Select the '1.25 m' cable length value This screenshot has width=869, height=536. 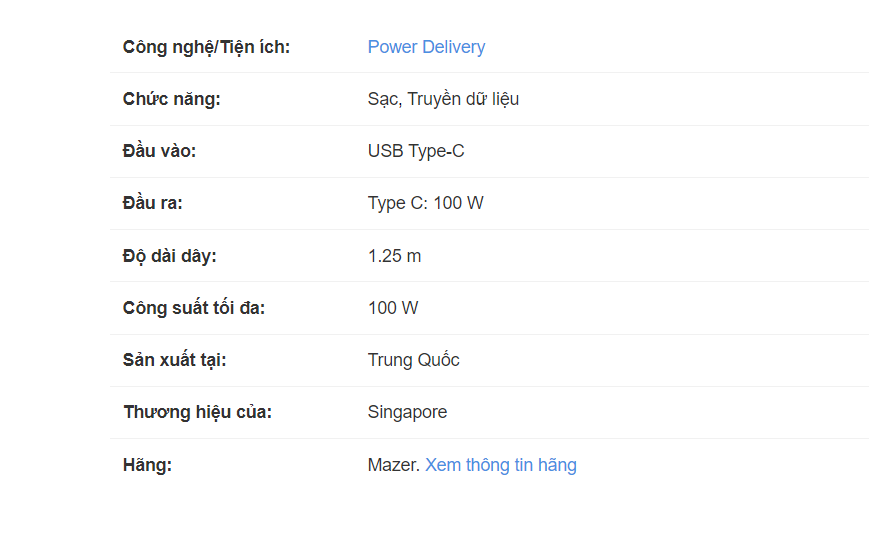[394, 256]
